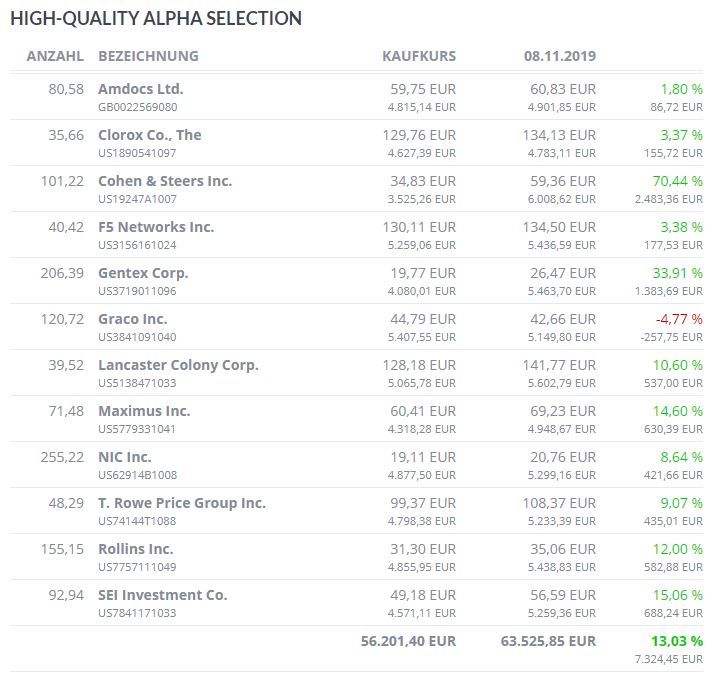This screenshot has width=713, height=677.
Task: Select Graco Inc. stock name
Action: [133, 319]
